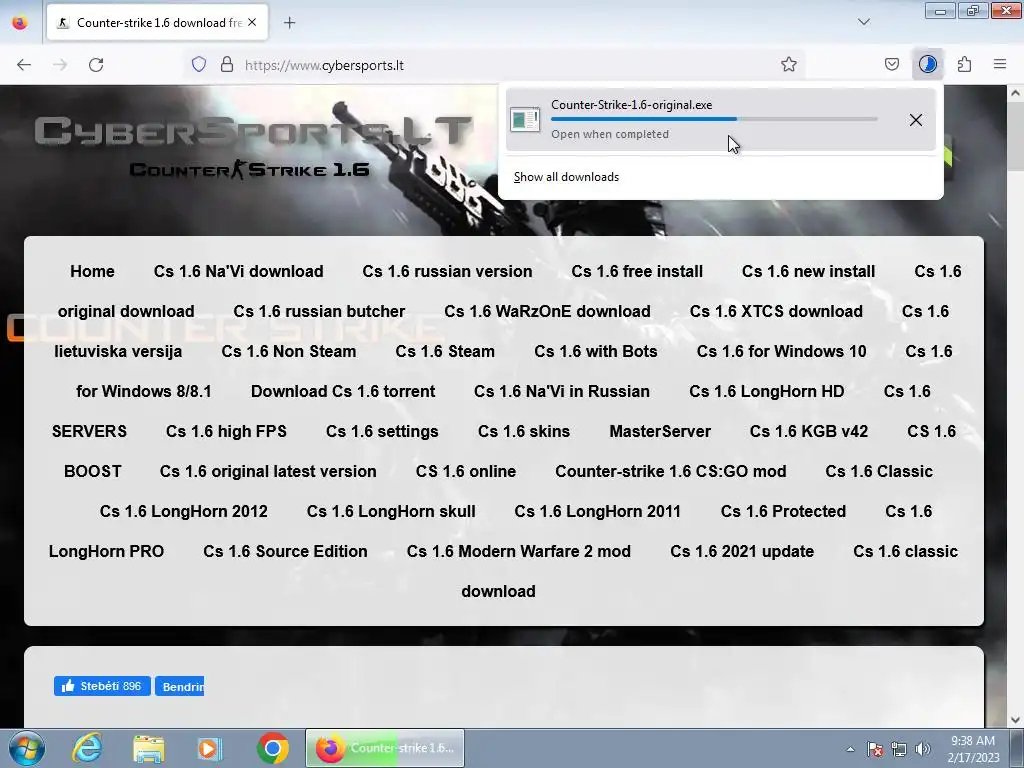Open the Windows Start menu
1024x768 pixels.
[26, 748]
